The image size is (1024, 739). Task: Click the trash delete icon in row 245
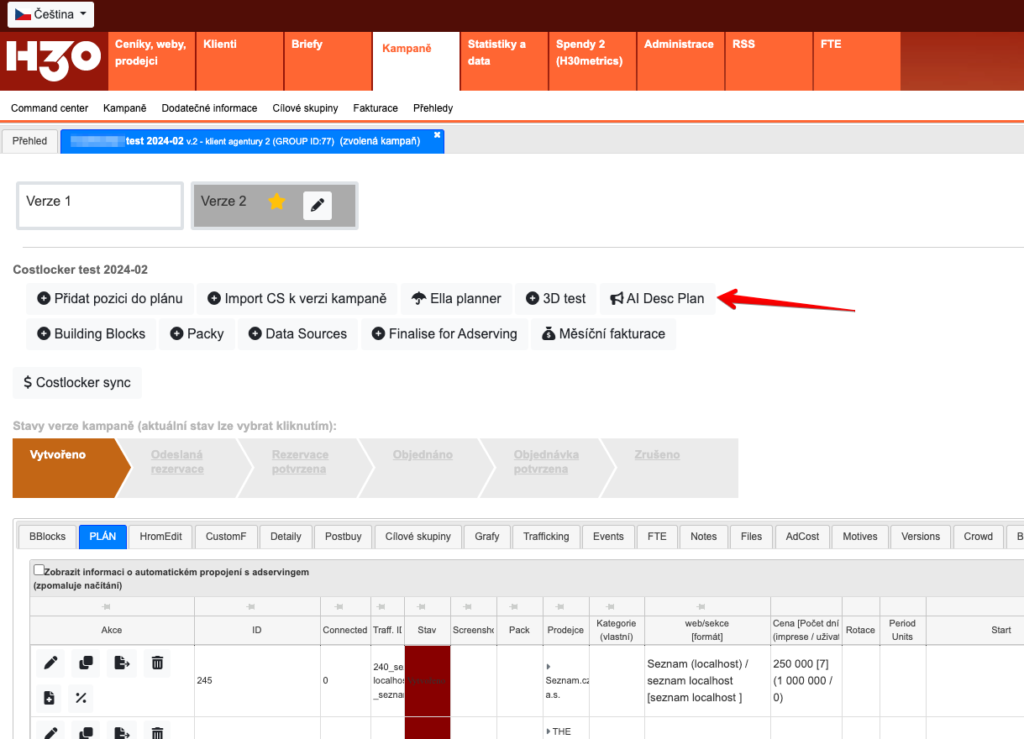(157, 662)
